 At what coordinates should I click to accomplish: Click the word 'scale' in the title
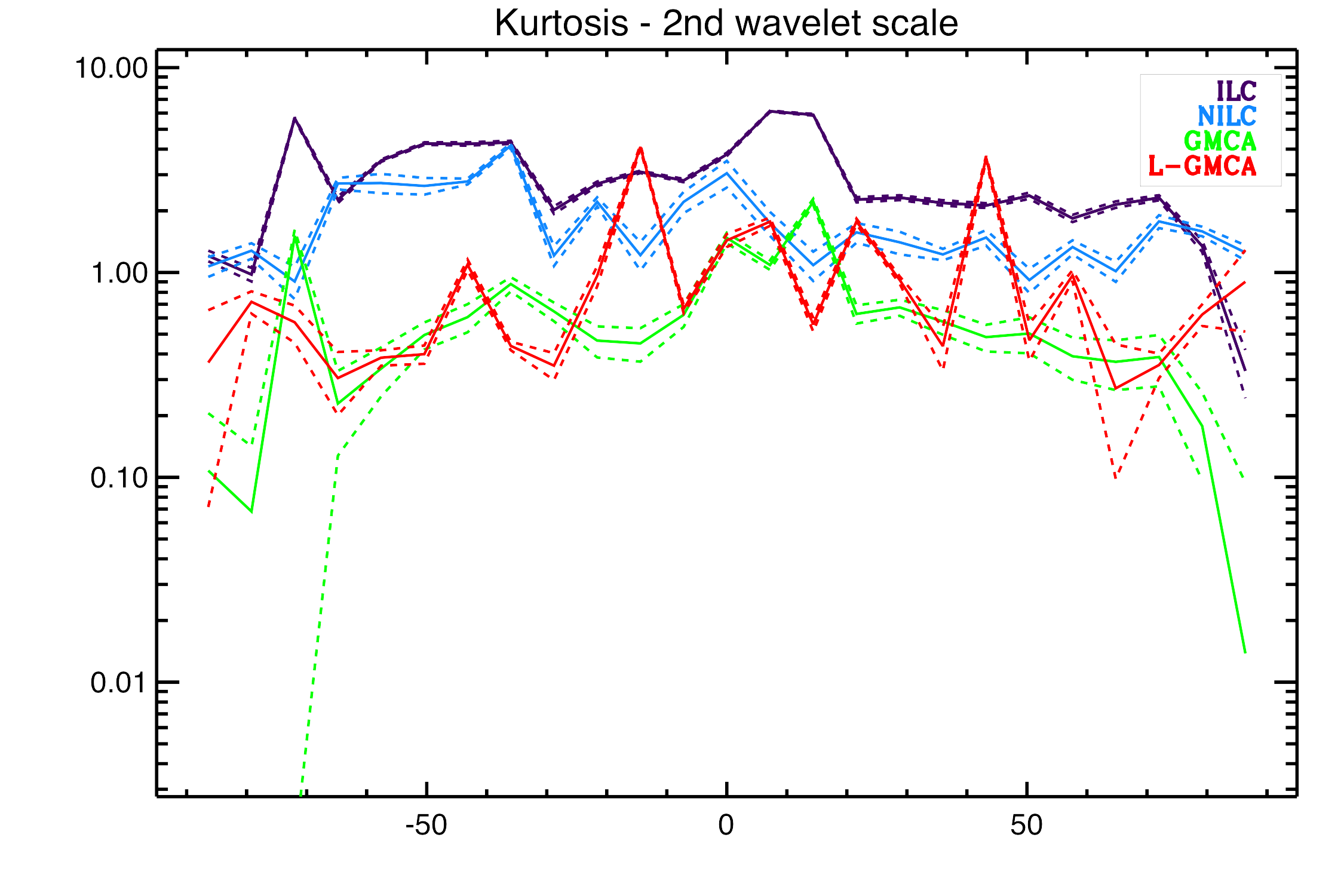click(x=914, y=24)
